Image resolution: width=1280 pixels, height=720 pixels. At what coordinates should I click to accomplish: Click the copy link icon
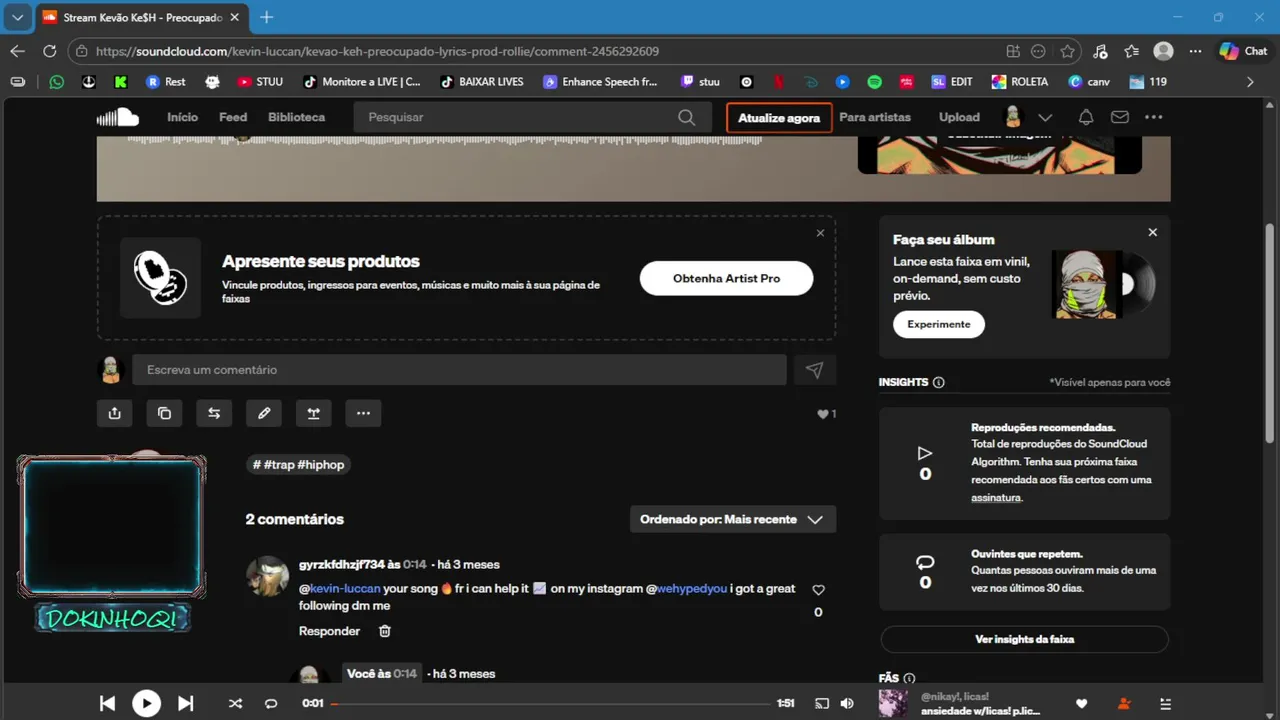[164, 413]
